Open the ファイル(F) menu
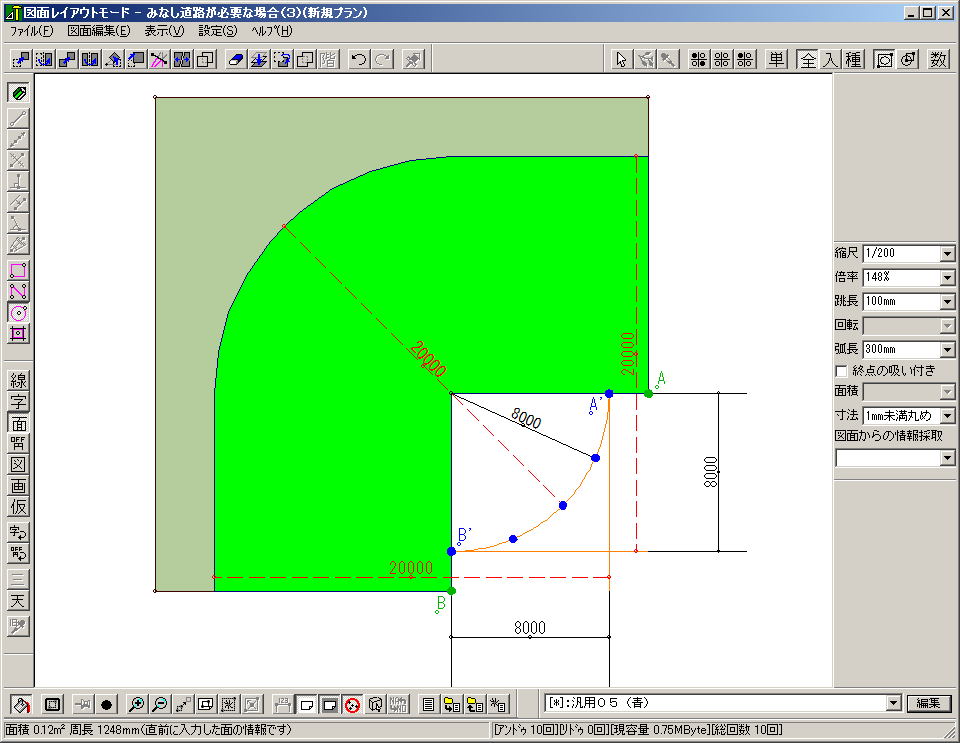 point(31,31)
